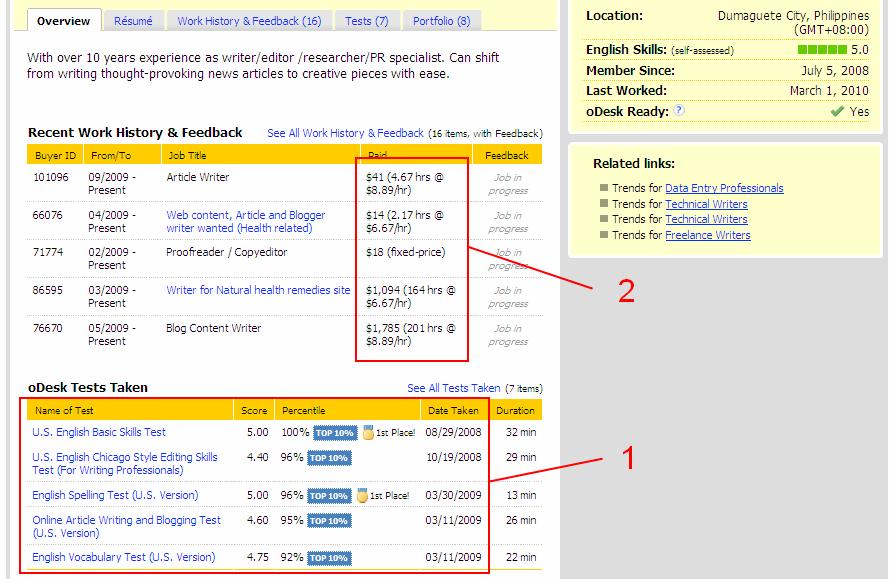Open the U.S. English Basic Skills Test link
Screen dimensions: 893x579
(x=99, y=433)
